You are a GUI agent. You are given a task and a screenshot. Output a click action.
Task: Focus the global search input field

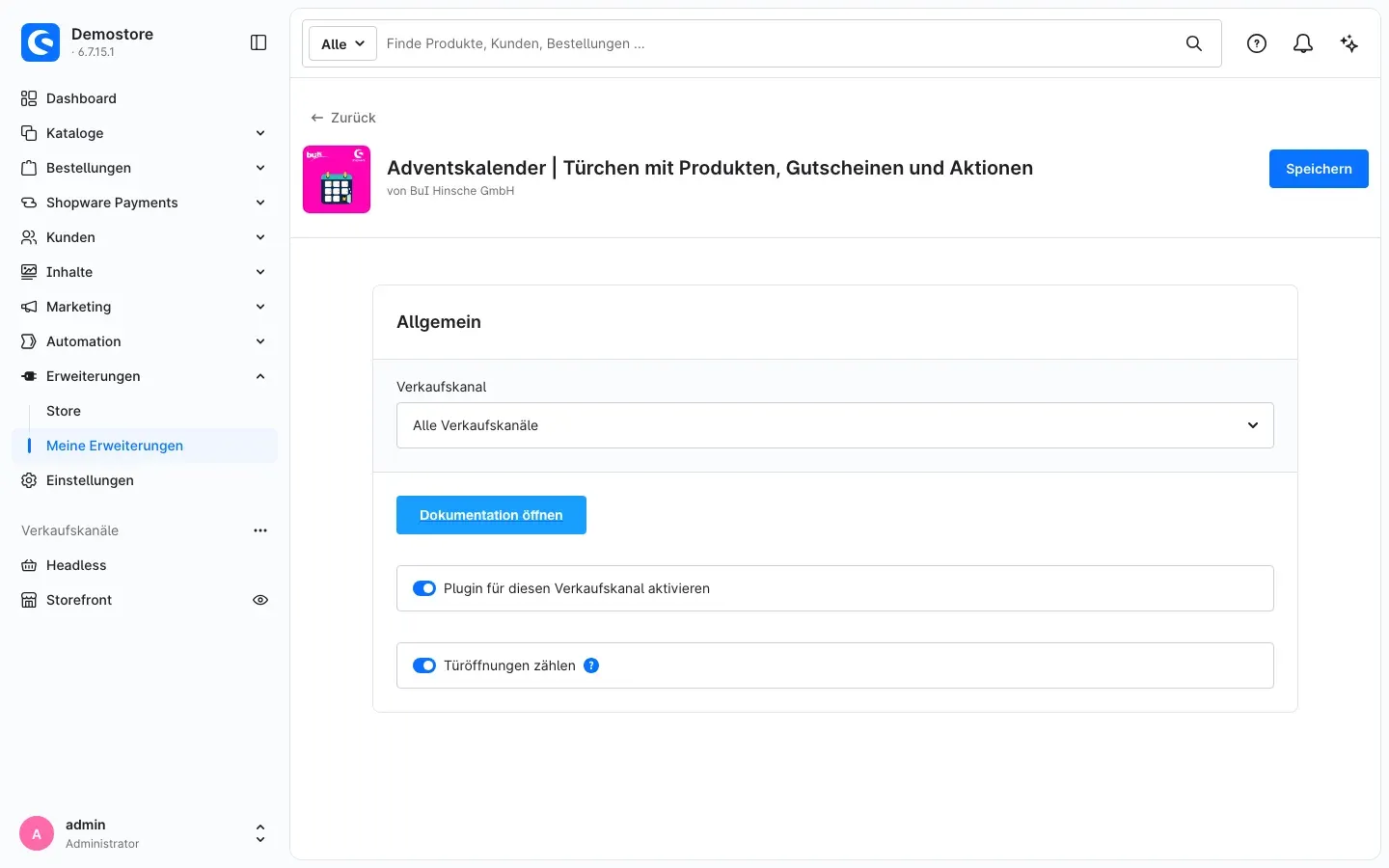[x=776, y=43]
